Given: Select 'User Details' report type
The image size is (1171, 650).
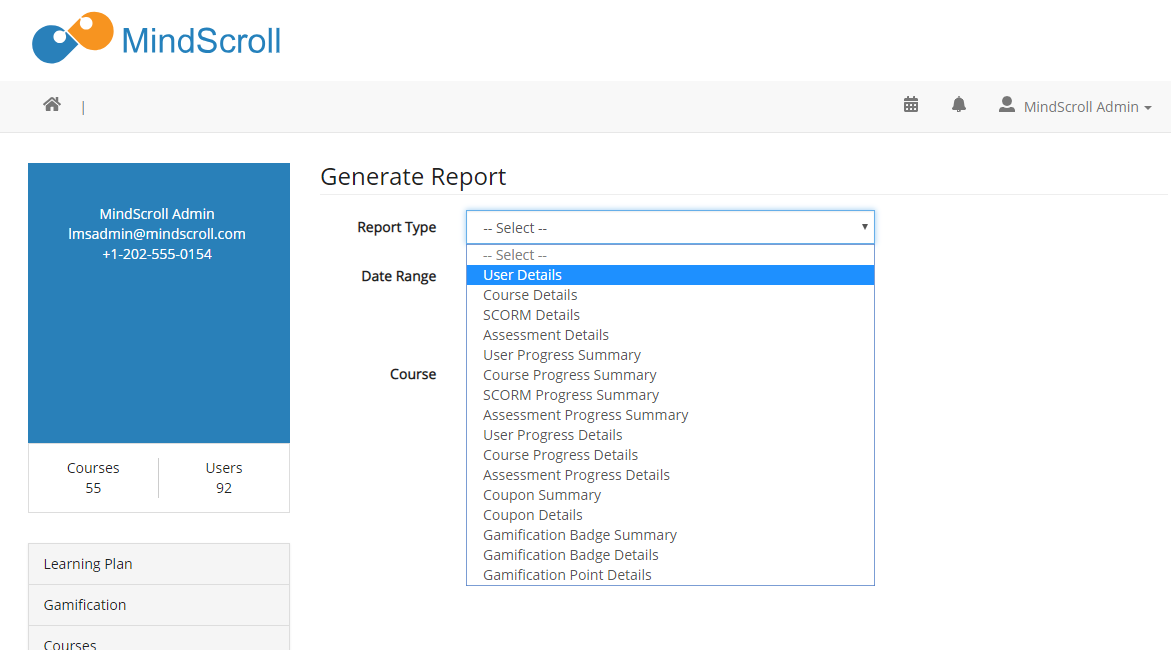Looking at the screenshot, I should pyautogui.click(x=670, y=275).
